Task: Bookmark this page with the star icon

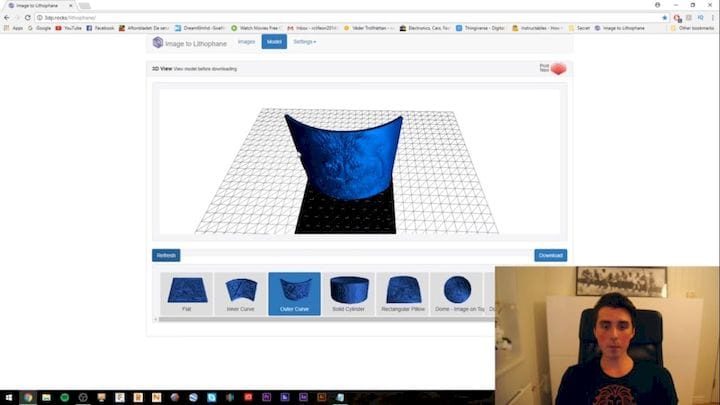Action: (x=664, y=17)
